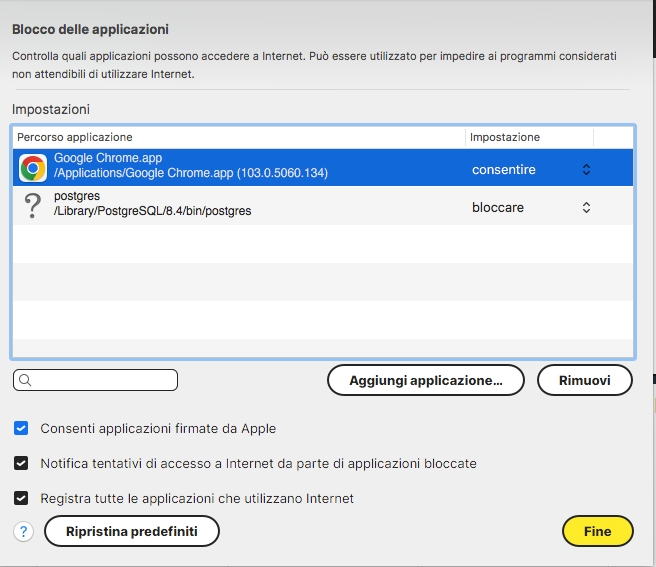The width and height of the screenshot is (656, 567).
Task: Click Ripristina predefiniti button
Action: [132, 531]
